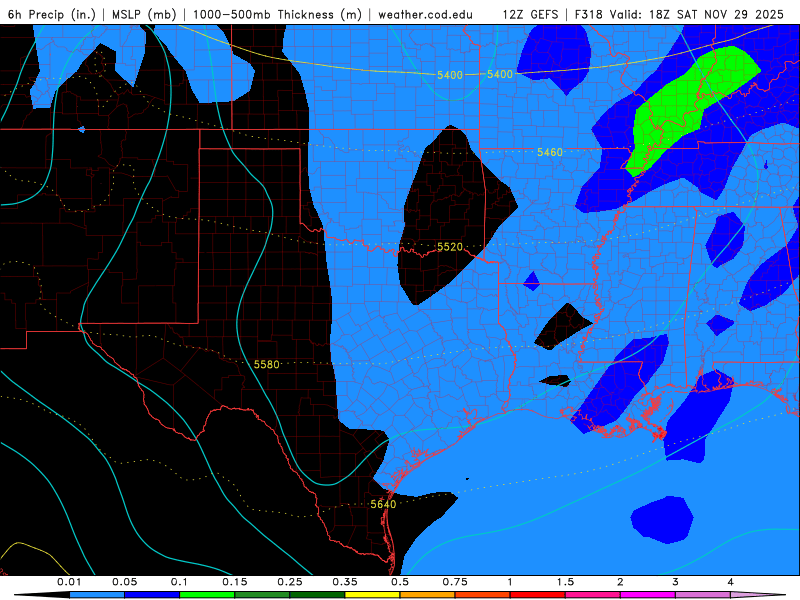
Task: Click the red 1–1.5 legend swatch
Action: click(x=538, y=595)
